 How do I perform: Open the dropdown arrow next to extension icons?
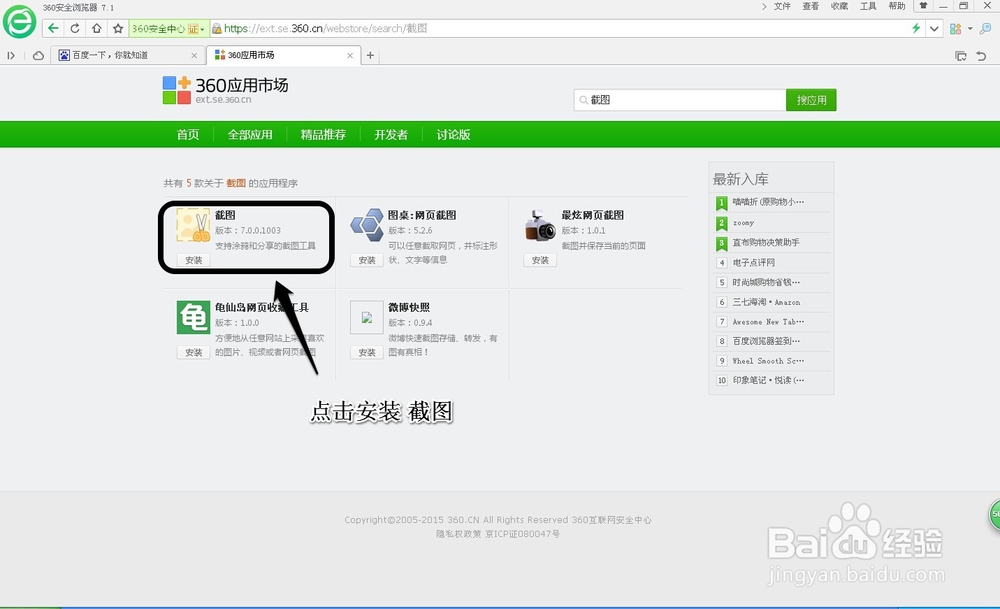tap(970, 28)
